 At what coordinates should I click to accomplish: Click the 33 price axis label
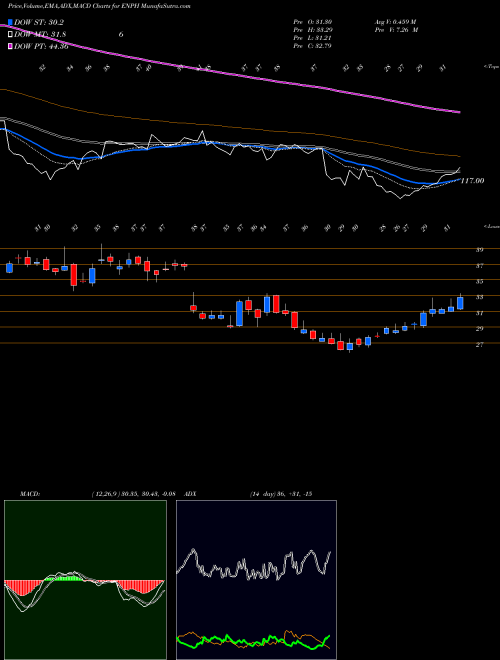point(479,297)
